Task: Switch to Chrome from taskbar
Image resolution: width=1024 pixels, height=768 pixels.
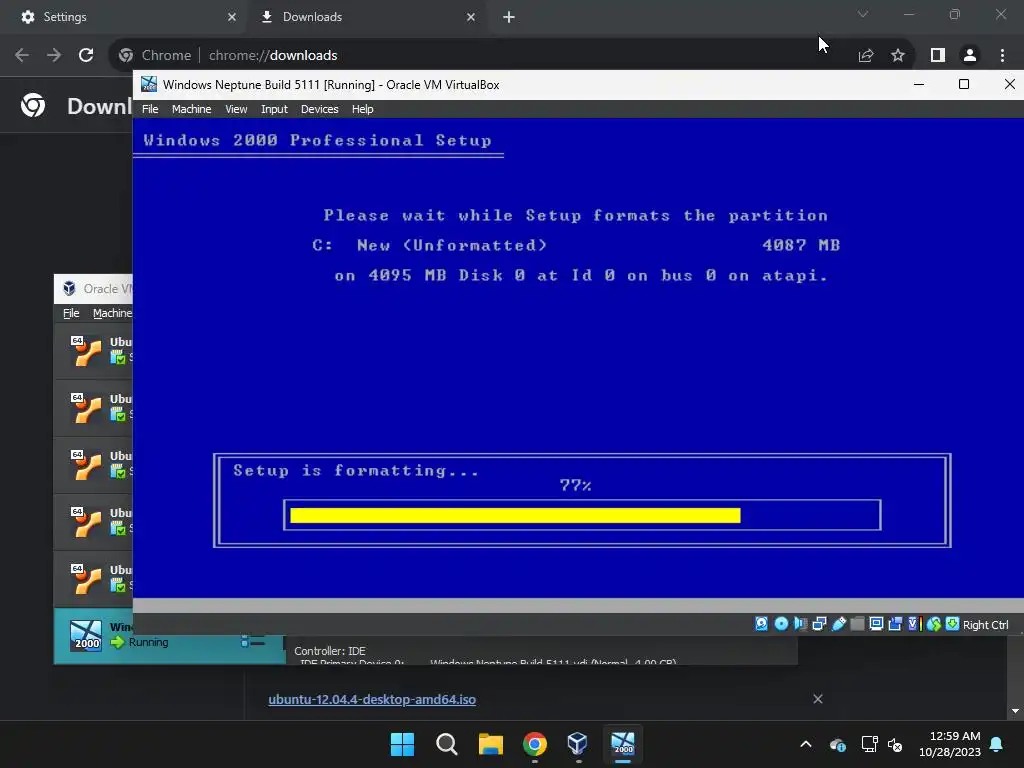Action: click(535, 744)
